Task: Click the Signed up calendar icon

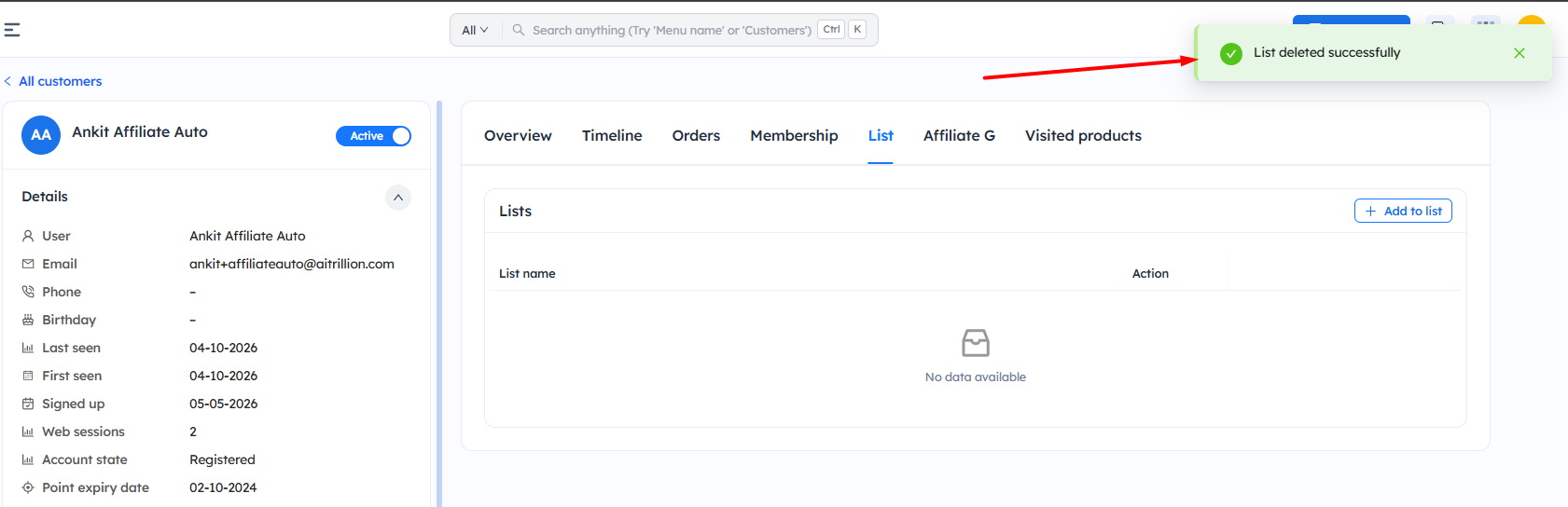Action: pos(28,404)
